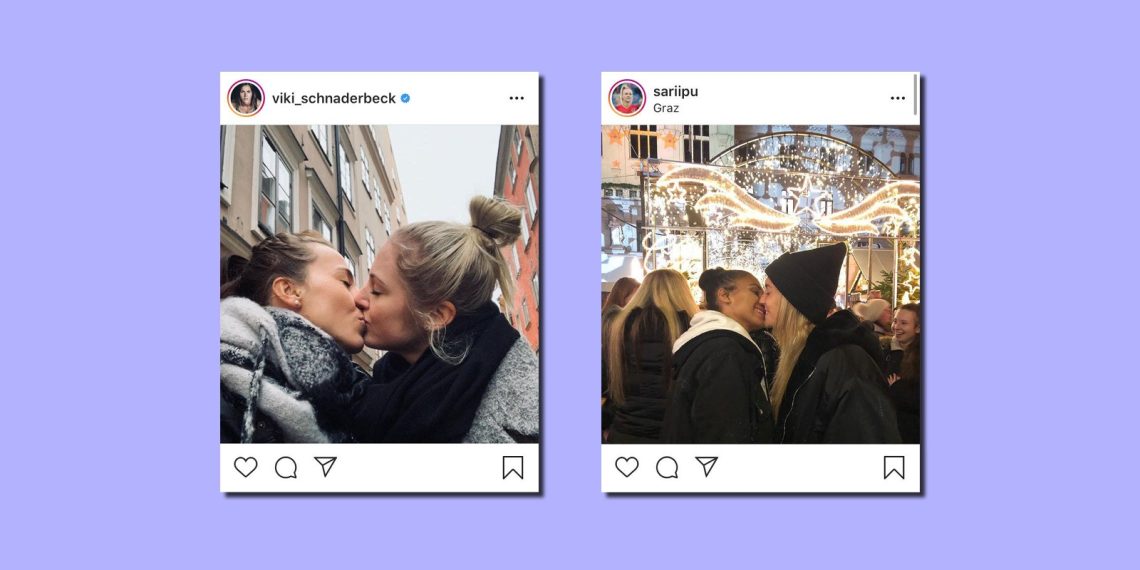Open the Christmas market photo by sariipu
Screen dimensions: 1140x570
click(760, 284)
